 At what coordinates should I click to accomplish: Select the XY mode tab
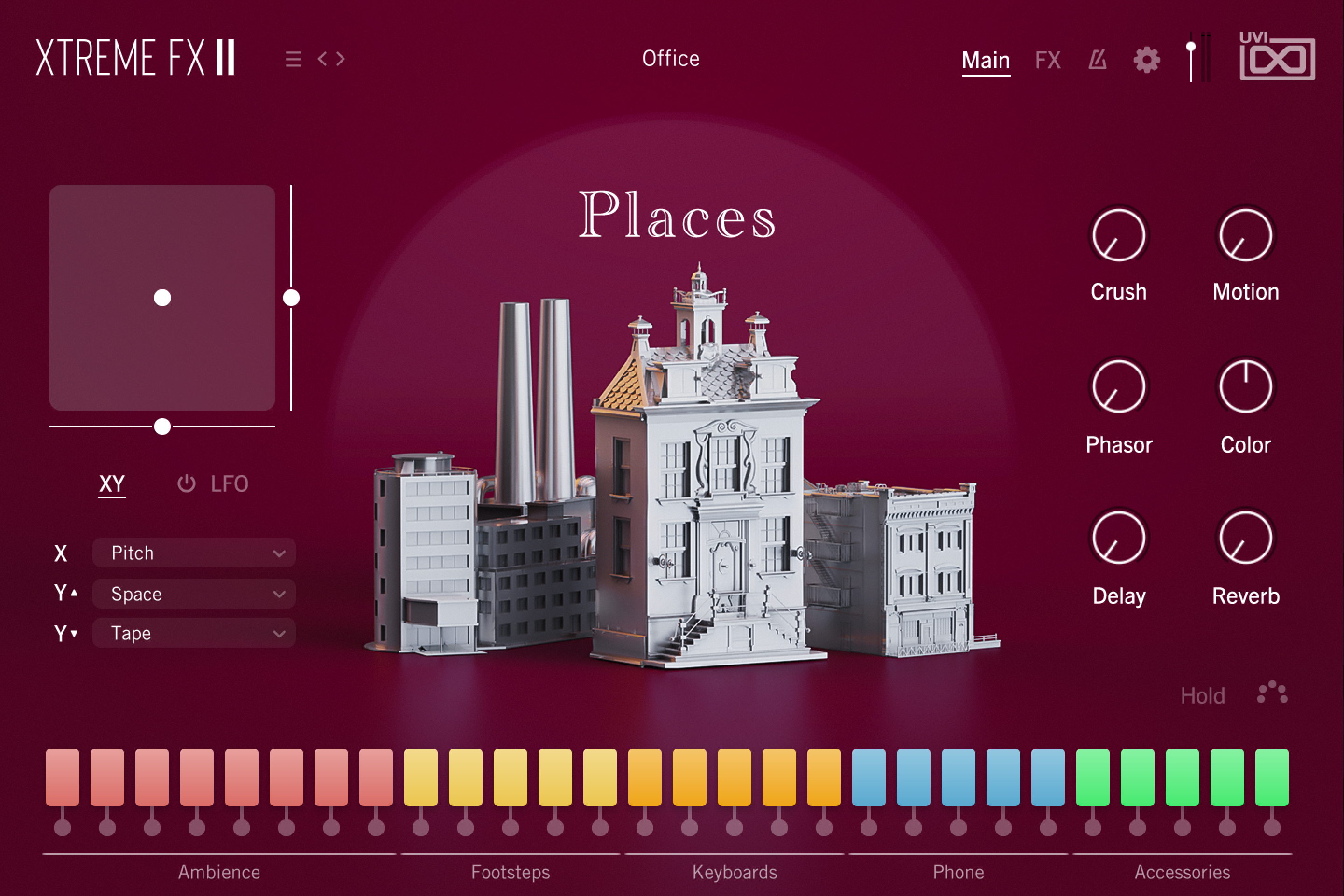pyautogui.click(x=112, y=484)
